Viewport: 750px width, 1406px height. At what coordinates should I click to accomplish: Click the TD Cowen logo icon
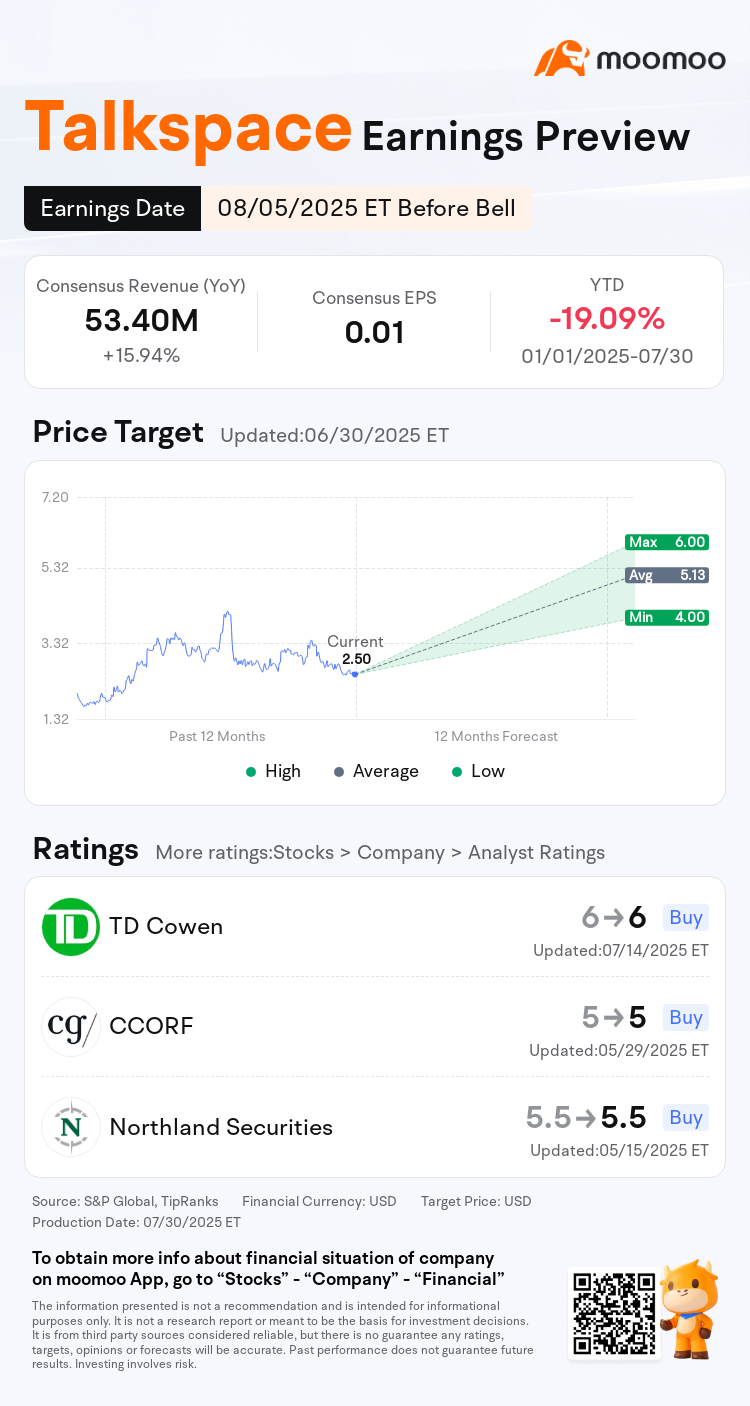click(71, 927)
